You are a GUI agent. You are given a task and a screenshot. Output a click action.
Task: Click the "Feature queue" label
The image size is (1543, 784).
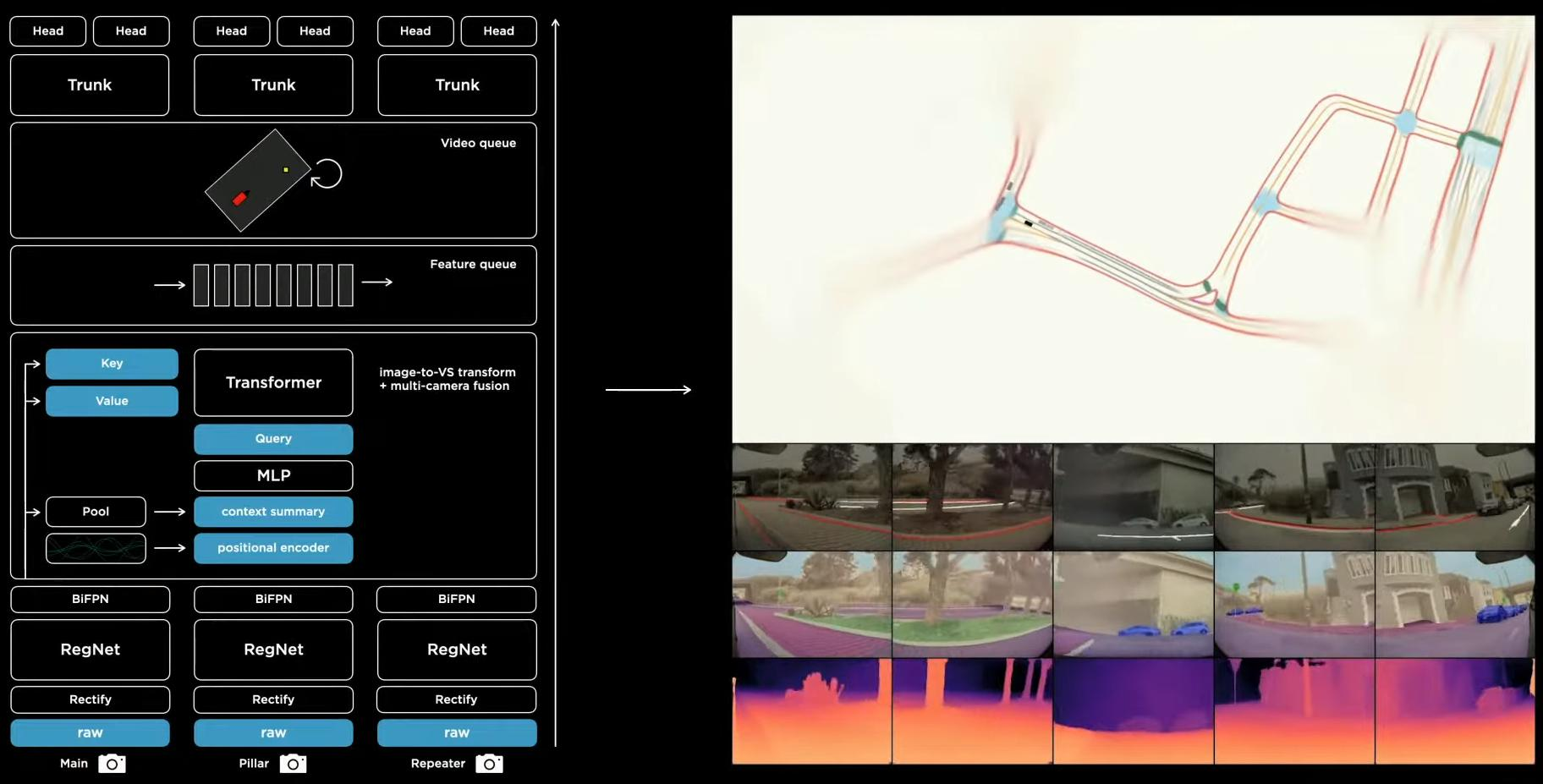[473, 264]
